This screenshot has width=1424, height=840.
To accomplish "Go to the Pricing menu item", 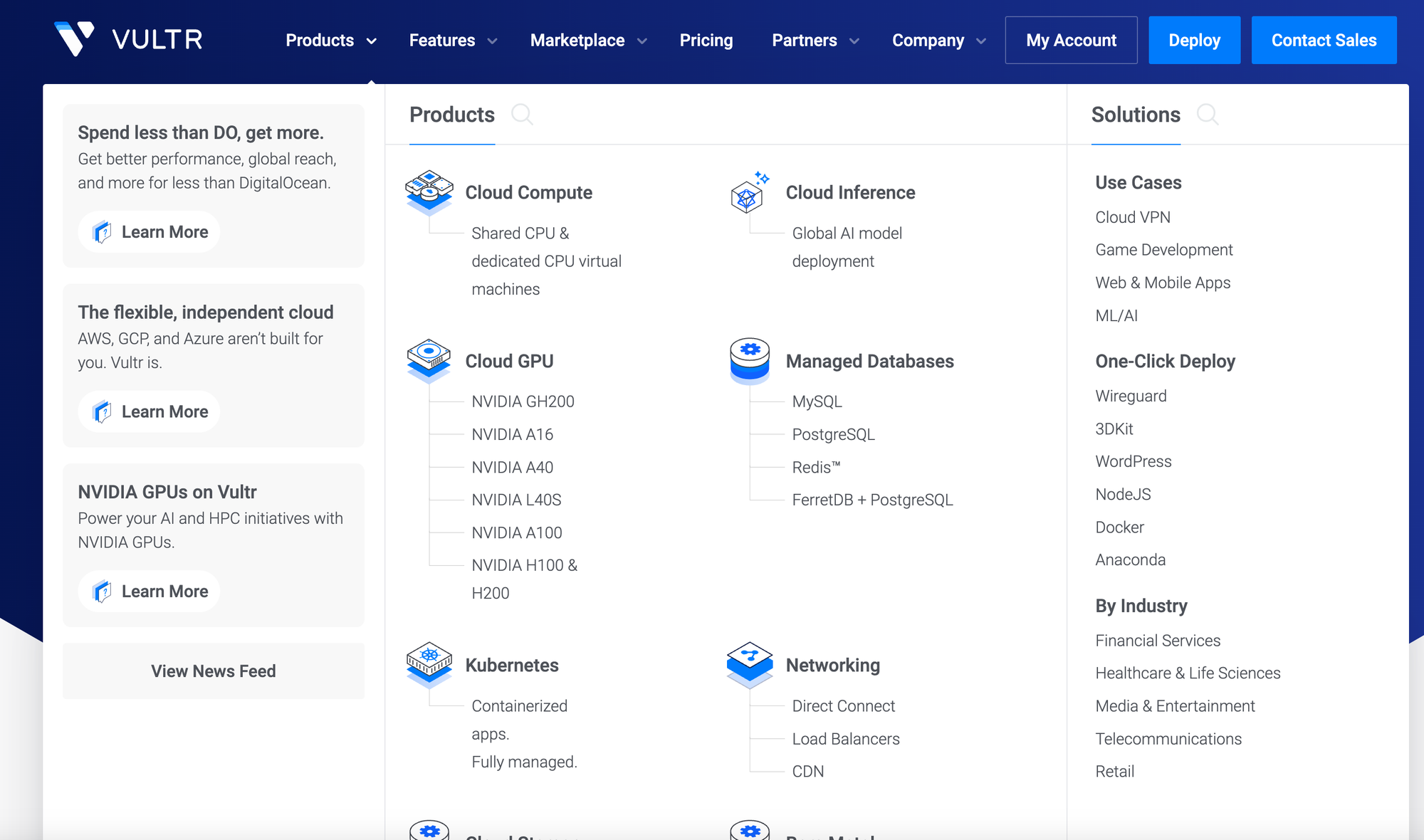I will (x=706, y=41).
